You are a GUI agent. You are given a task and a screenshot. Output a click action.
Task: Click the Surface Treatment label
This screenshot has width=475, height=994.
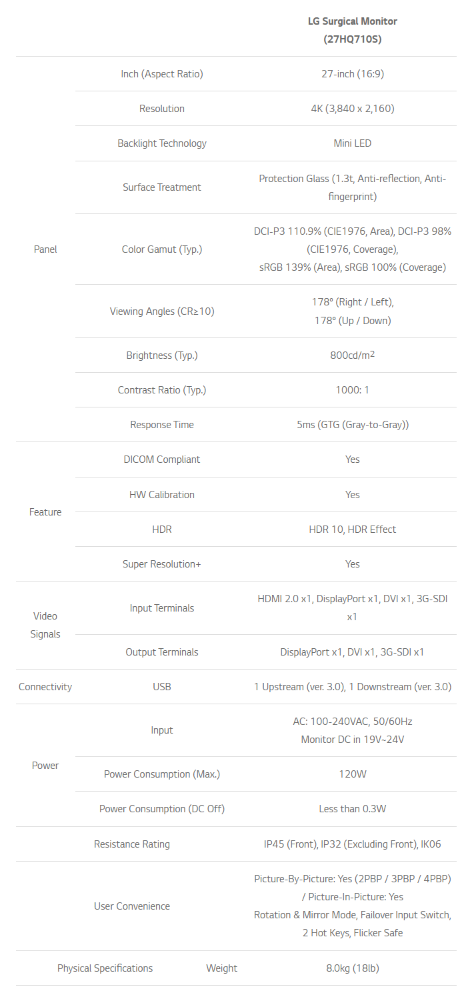(x=162, y=188)
